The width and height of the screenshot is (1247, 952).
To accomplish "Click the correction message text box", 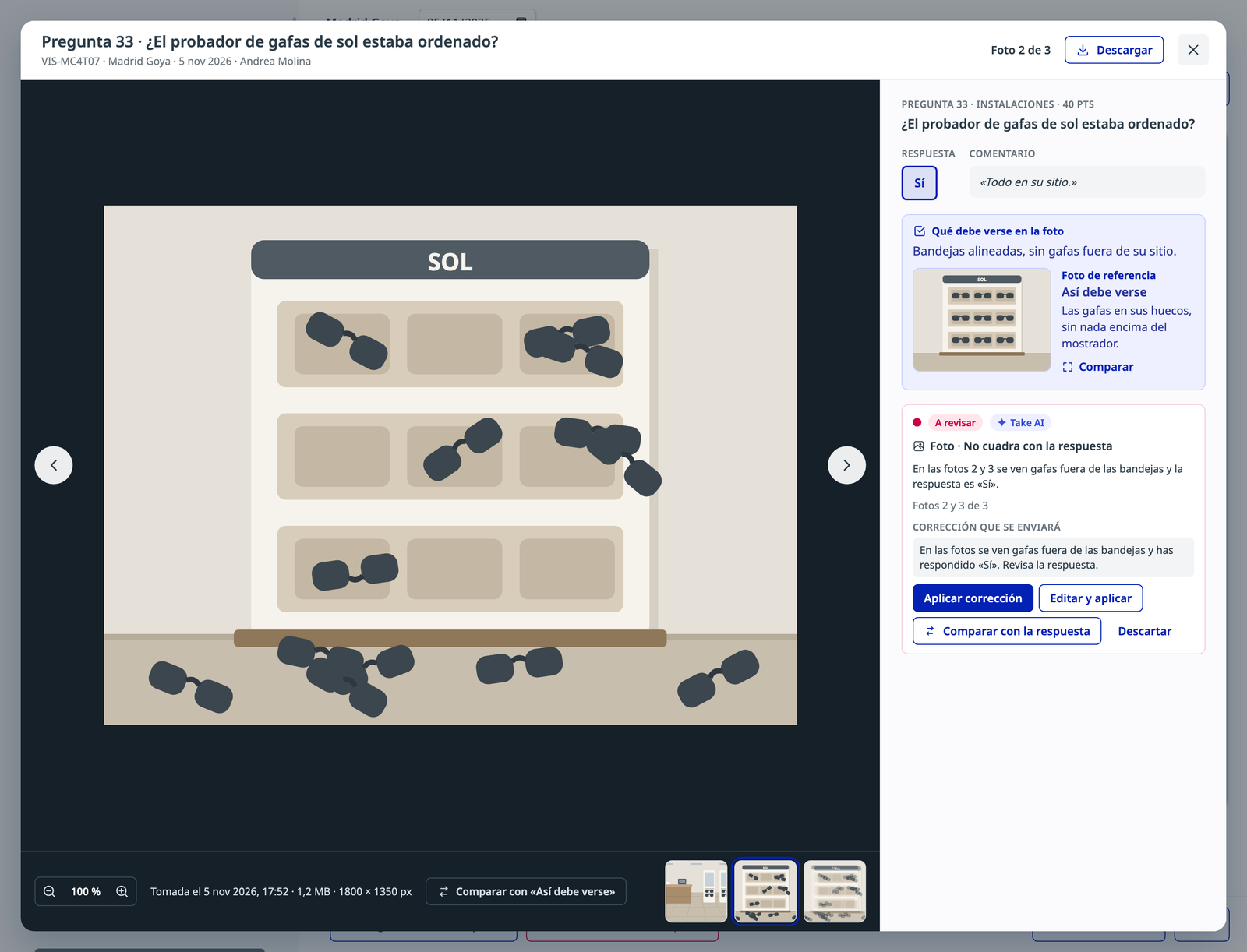I will pos(1053,557).
